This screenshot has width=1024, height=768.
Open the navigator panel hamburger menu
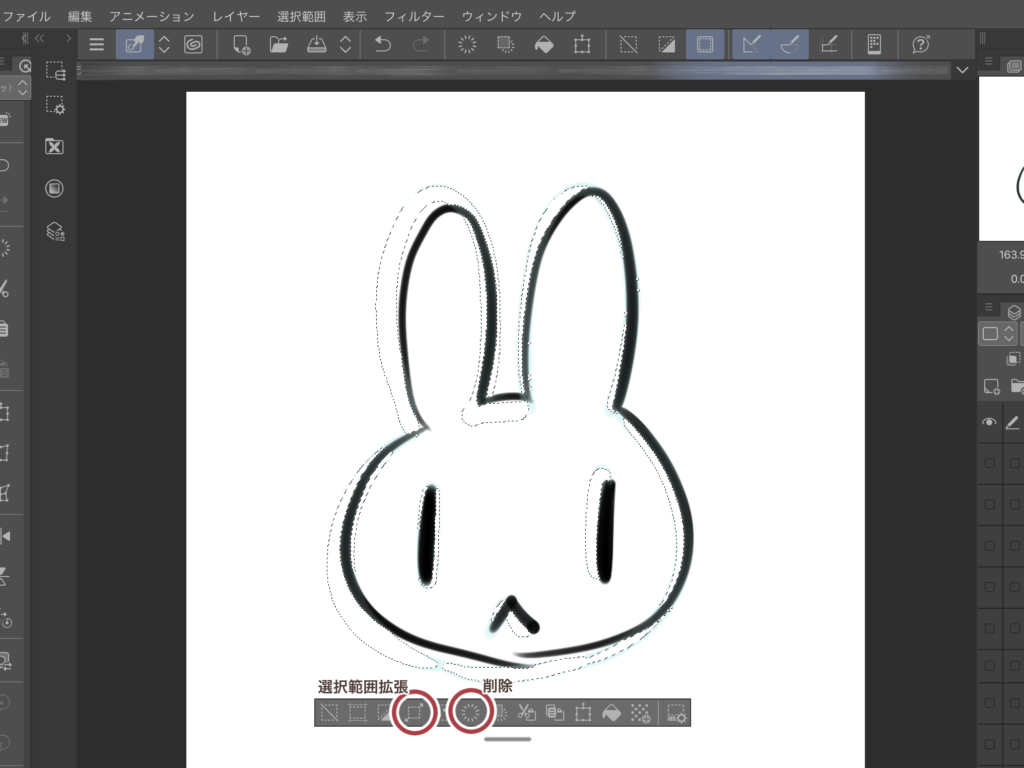(988, 61)
